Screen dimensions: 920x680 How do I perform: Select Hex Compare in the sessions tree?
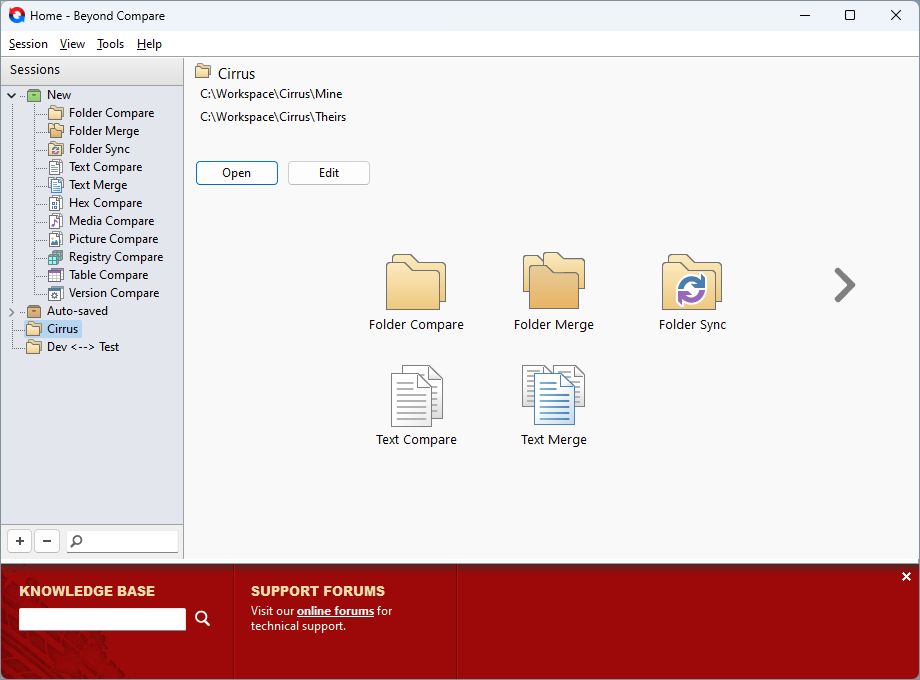tap(105, 203)
